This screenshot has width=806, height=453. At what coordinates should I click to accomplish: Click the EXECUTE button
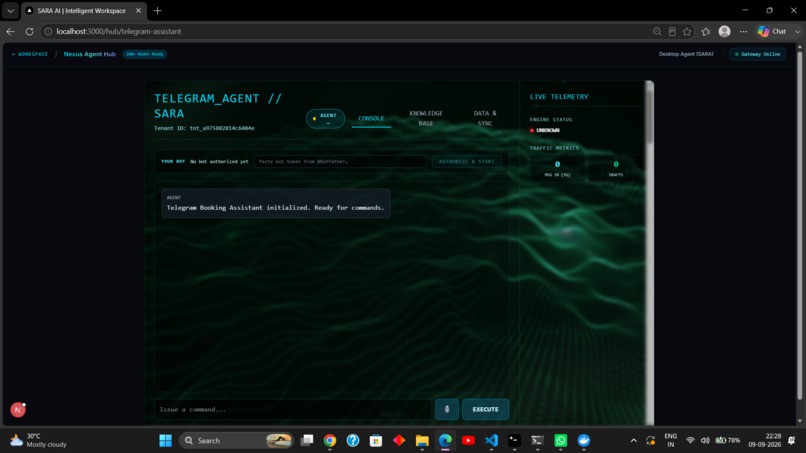click(x=485, y=409)
